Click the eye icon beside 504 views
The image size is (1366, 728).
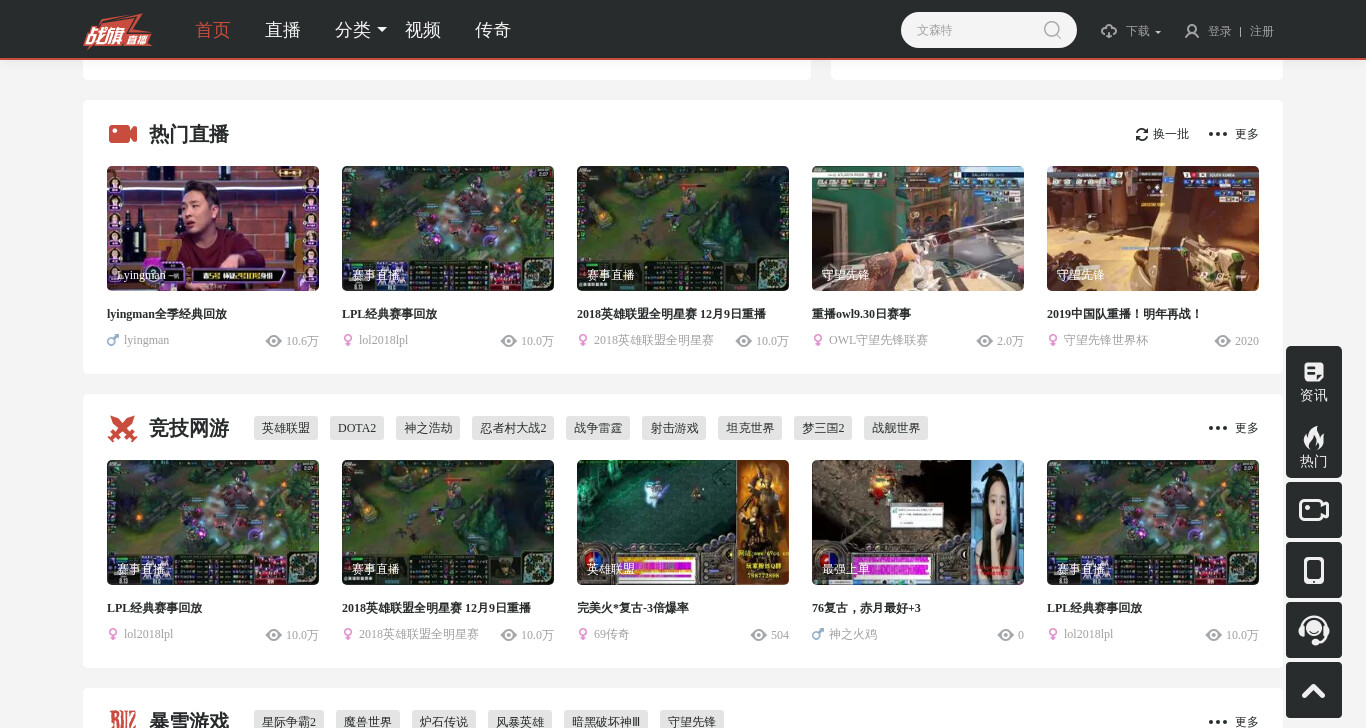[x=758, y=635]
